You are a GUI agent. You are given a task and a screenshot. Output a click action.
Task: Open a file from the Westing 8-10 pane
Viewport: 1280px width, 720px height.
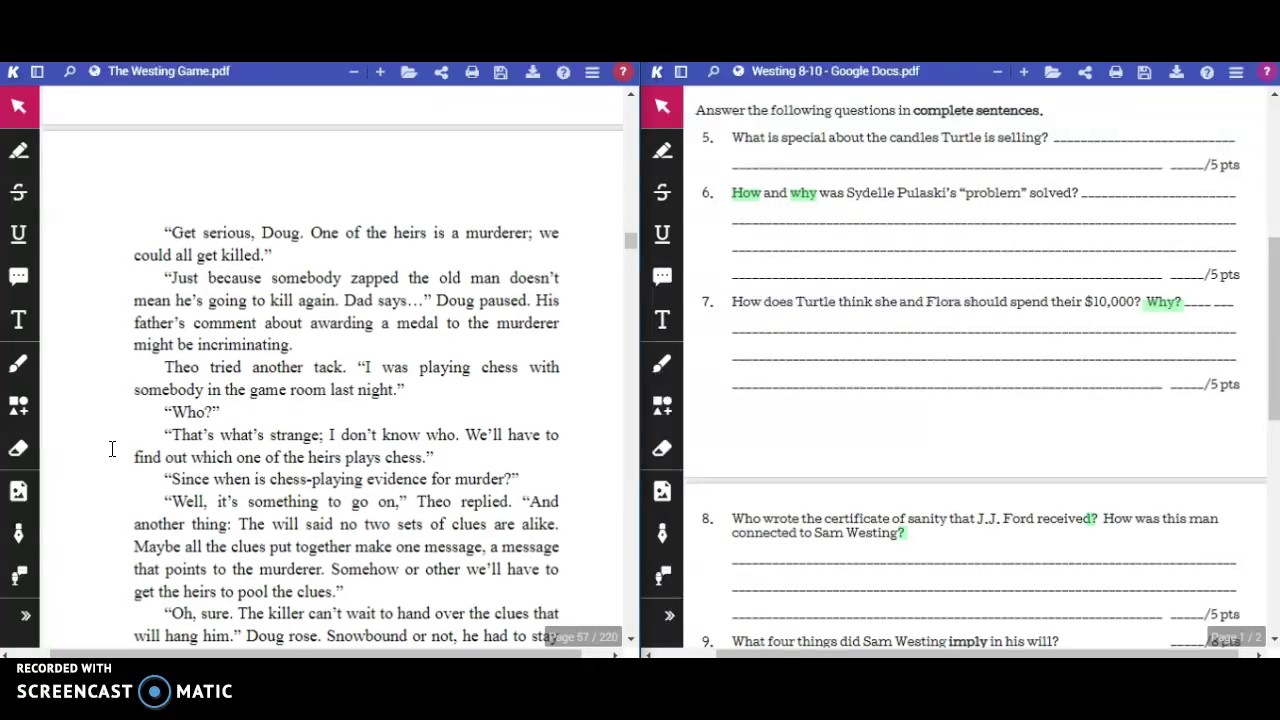pos(1053,72)
